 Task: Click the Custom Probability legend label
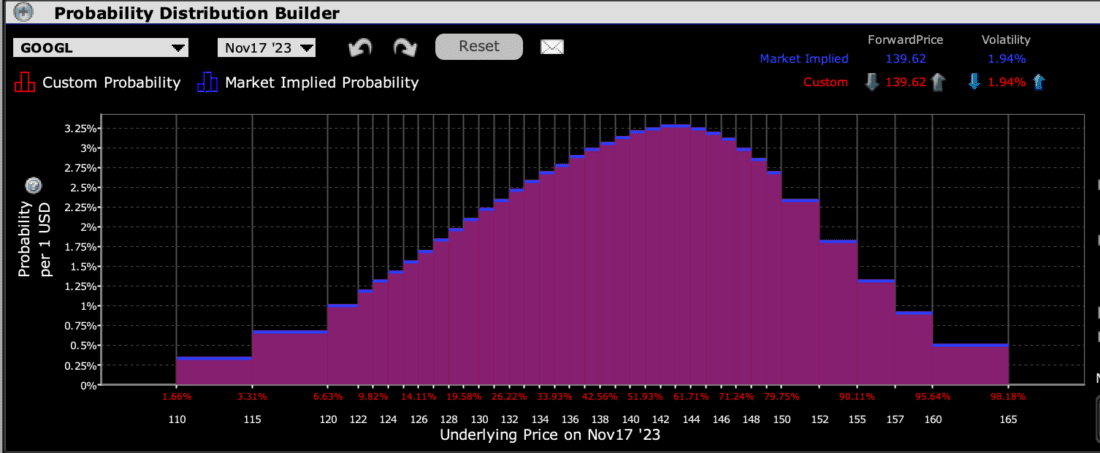pos(112,82)
